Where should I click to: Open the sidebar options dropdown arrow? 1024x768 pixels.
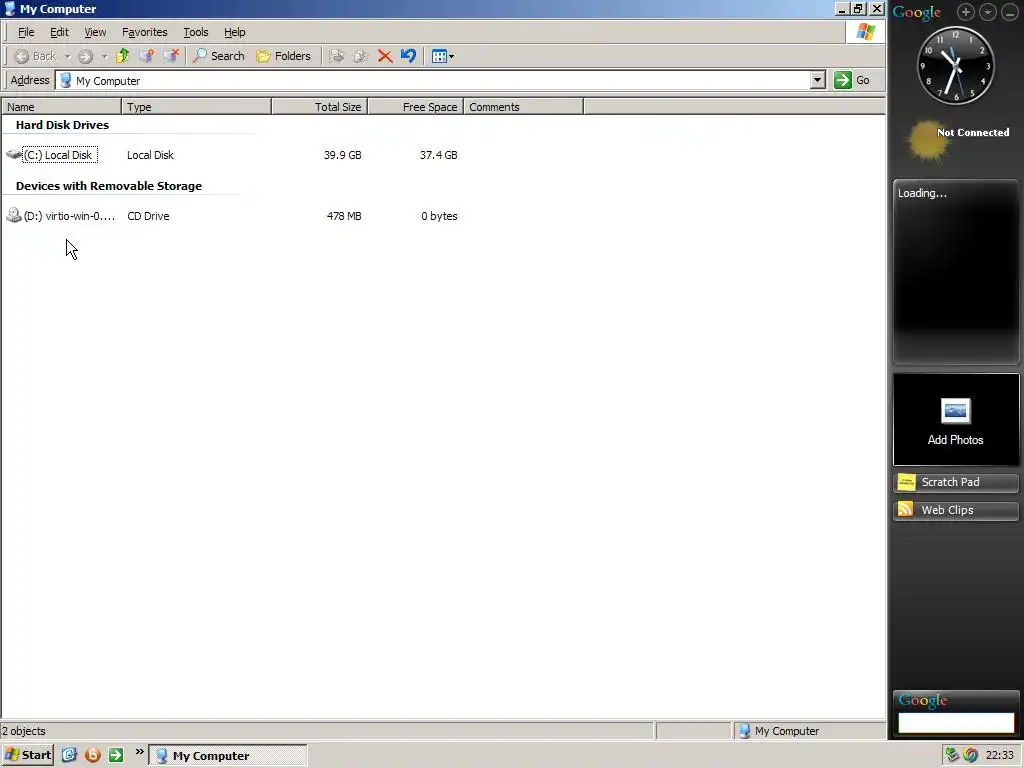988,12
